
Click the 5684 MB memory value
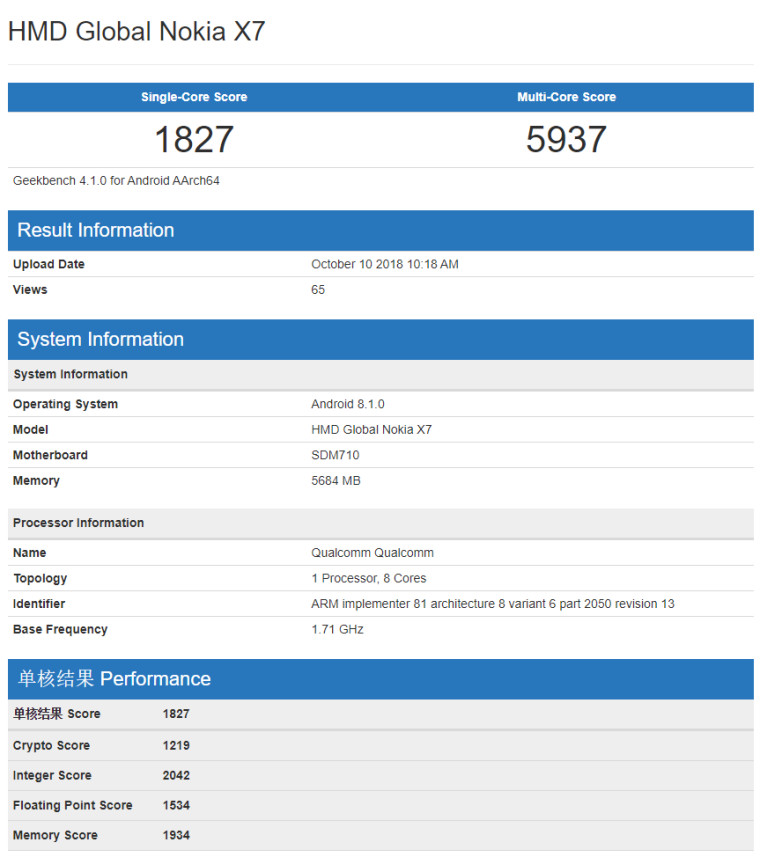336,481
